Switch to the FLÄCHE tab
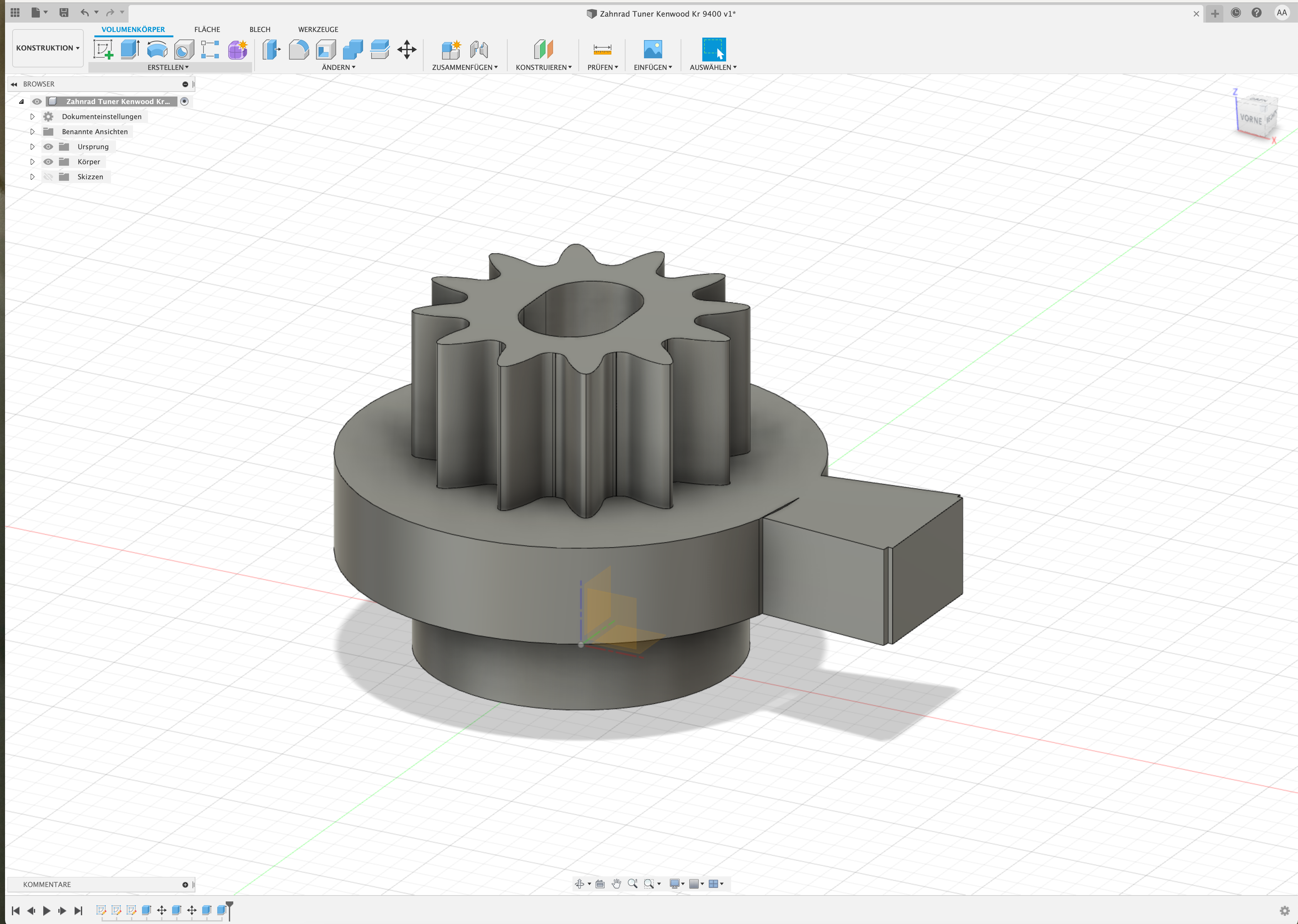 (207, 29)
